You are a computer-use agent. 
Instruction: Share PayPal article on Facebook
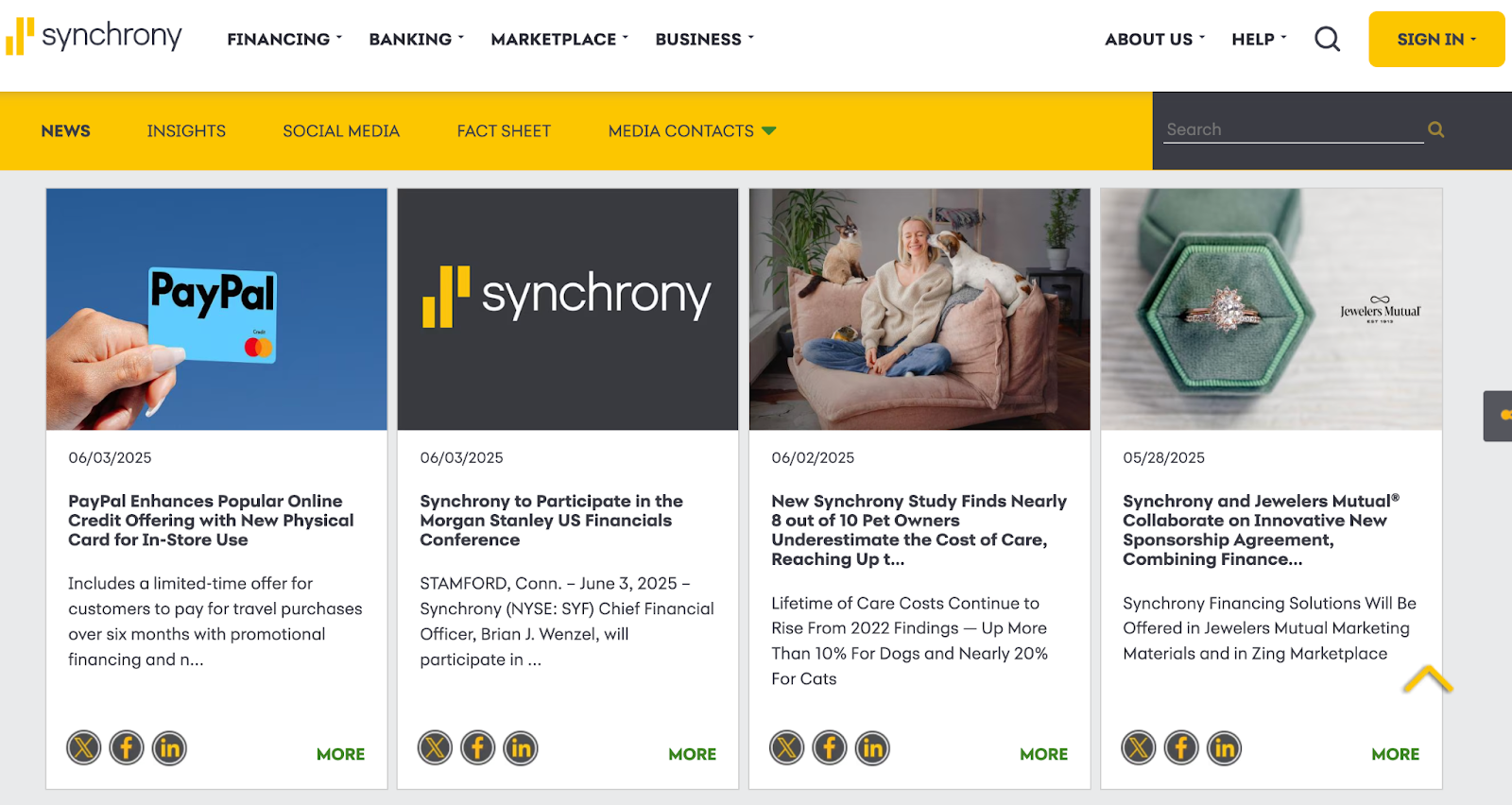(127, 748)
